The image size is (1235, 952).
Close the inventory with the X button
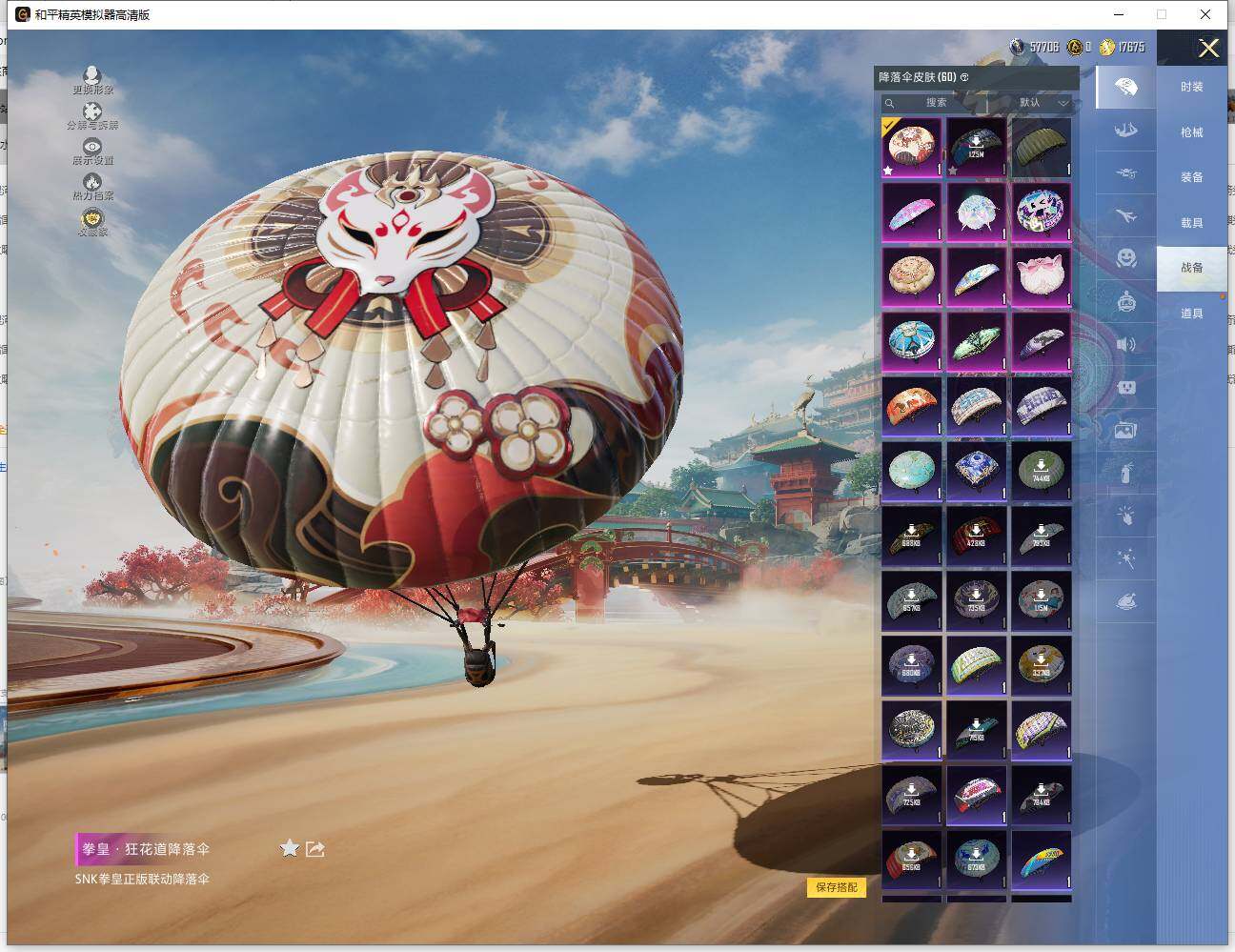(1208, 48)
